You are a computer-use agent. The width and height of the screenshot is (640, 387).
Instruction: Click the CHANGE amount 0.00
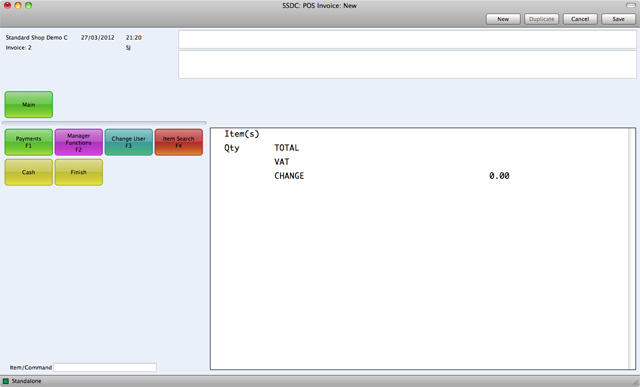pyautogui.click(x=499, y=176)
